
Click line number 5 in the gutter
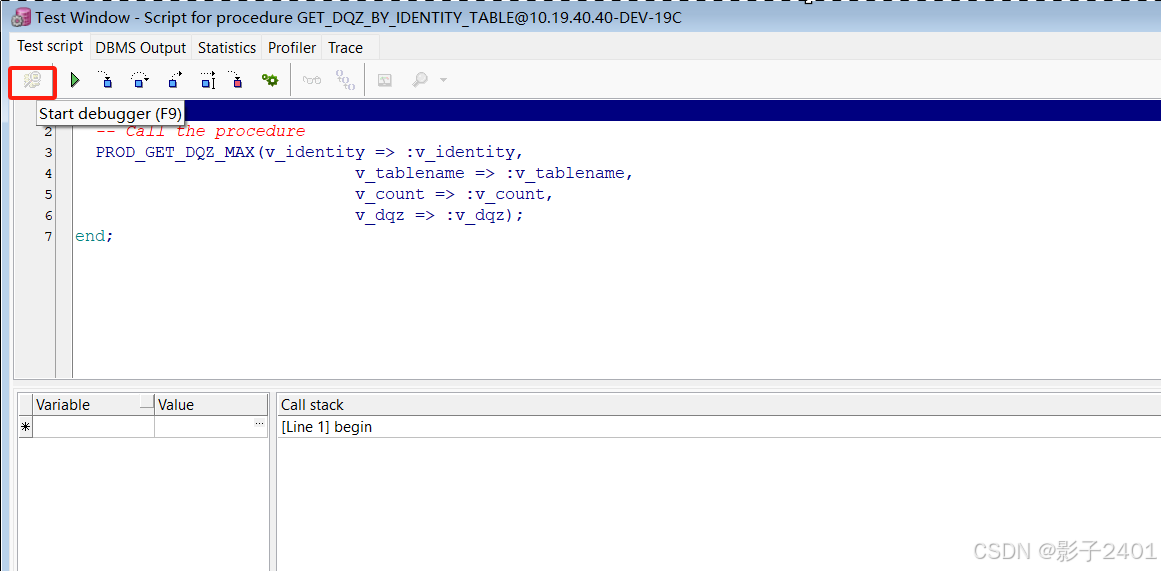click(49, 195)
